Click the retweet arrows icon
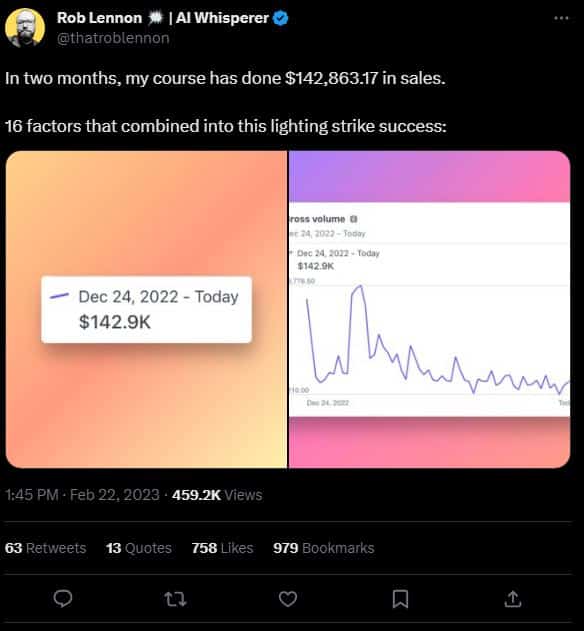 (175, 599)
